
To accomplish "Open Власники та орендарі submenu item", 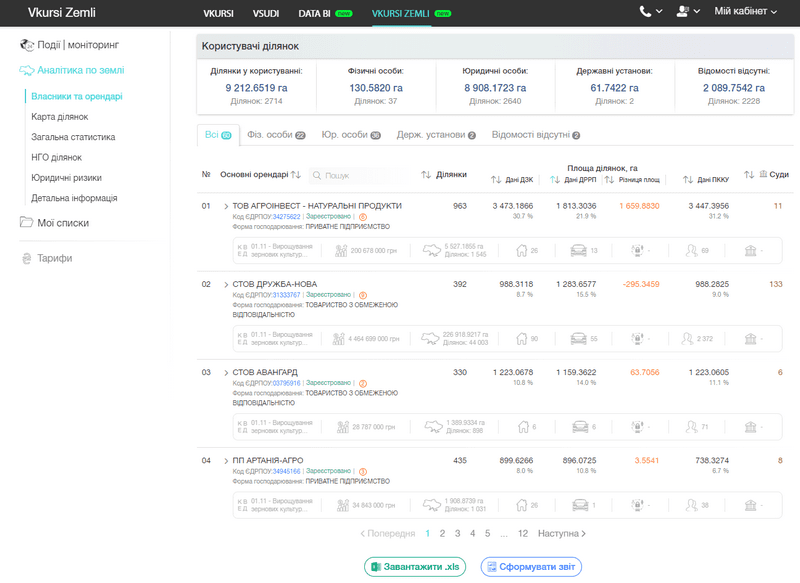I will (77, 96).
